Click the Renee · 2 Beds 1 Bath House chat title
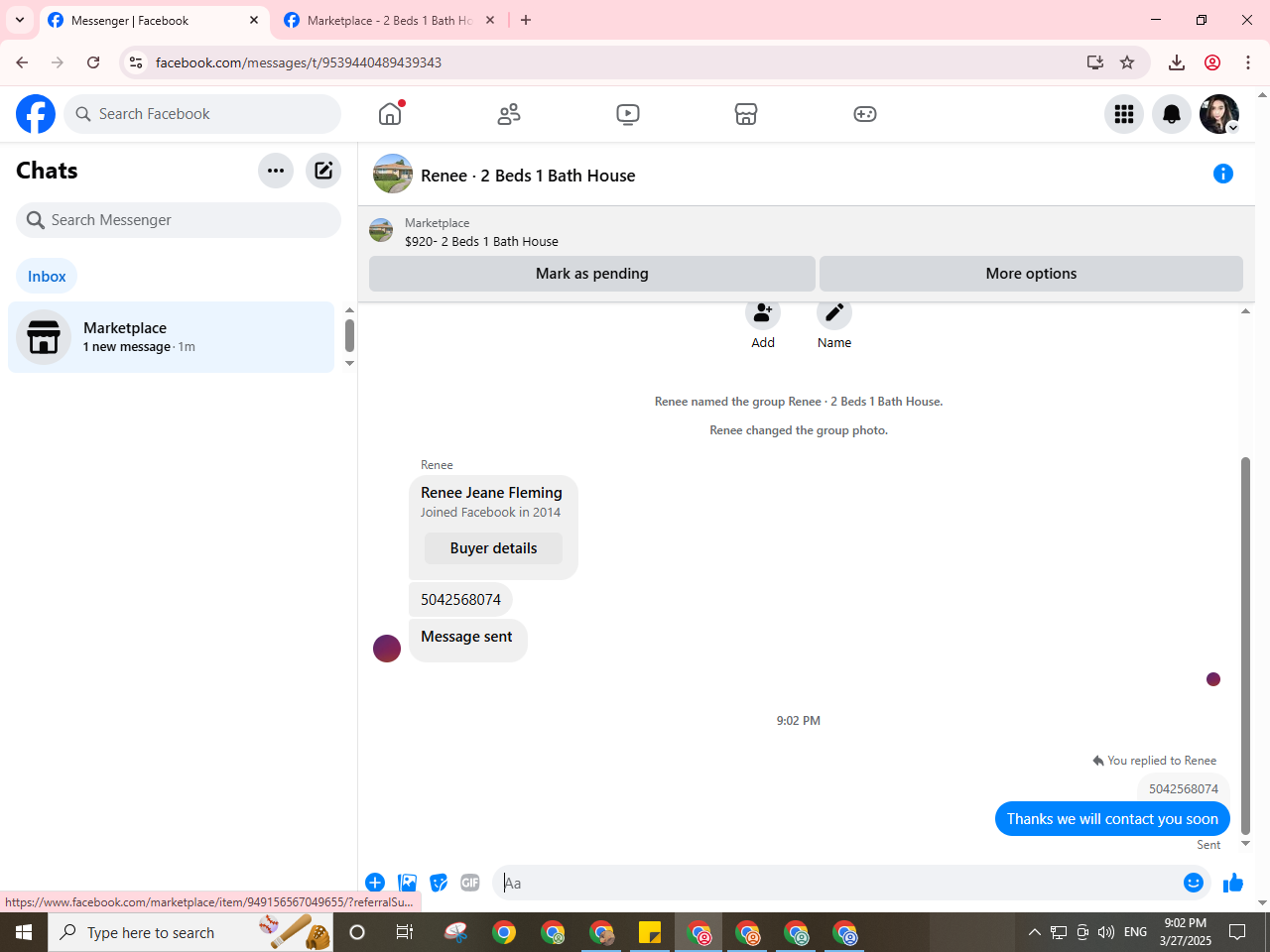The width and height of the screenshot is (1270, 952). tap(528, 176)
